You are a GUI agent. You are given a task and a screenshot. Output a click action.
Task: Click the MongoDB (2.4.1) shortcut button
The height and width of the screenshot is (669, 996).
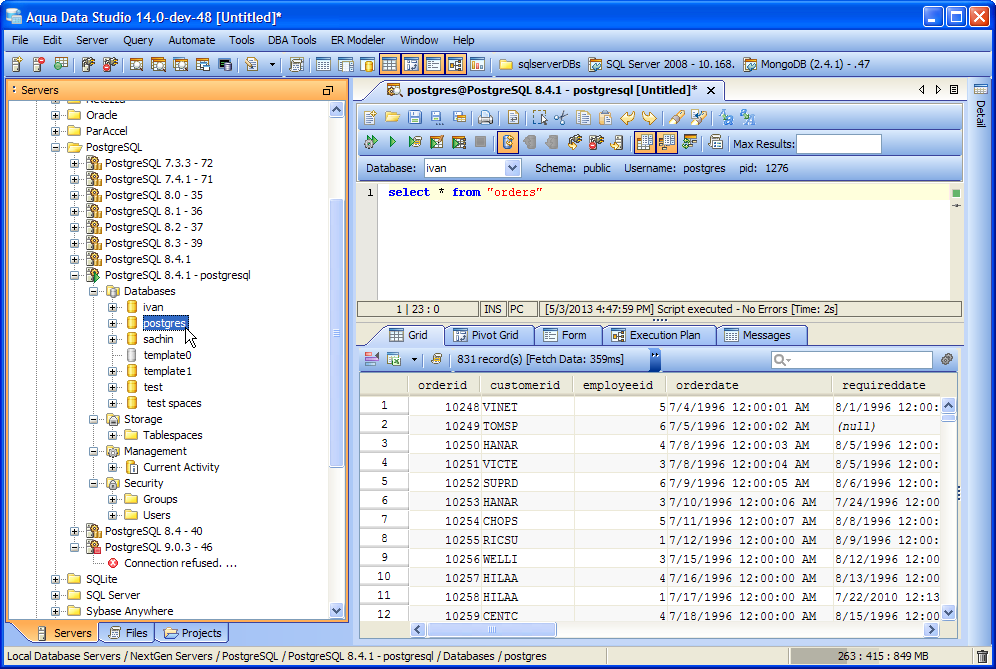[x=806, y=64]
